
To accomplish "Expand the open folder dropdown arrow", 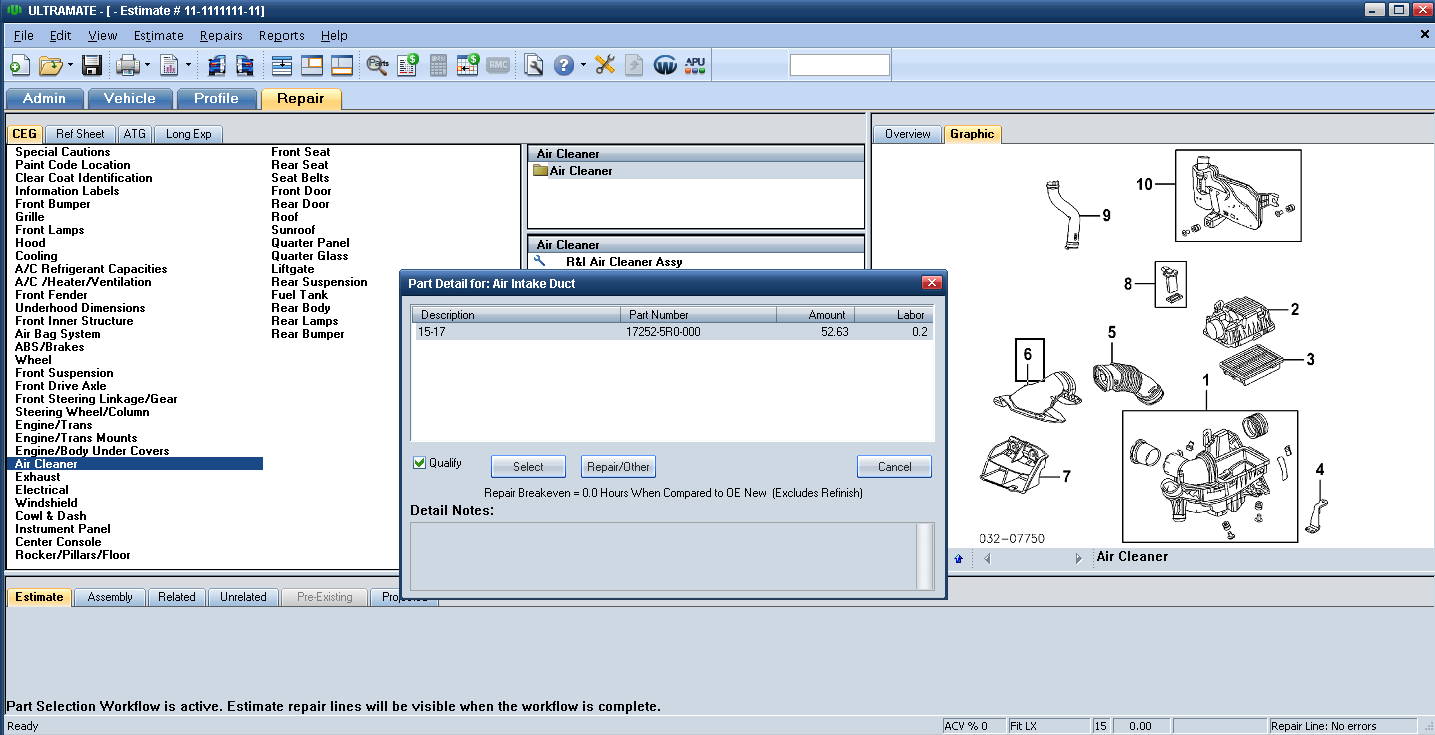I will [x=70, y=66].
